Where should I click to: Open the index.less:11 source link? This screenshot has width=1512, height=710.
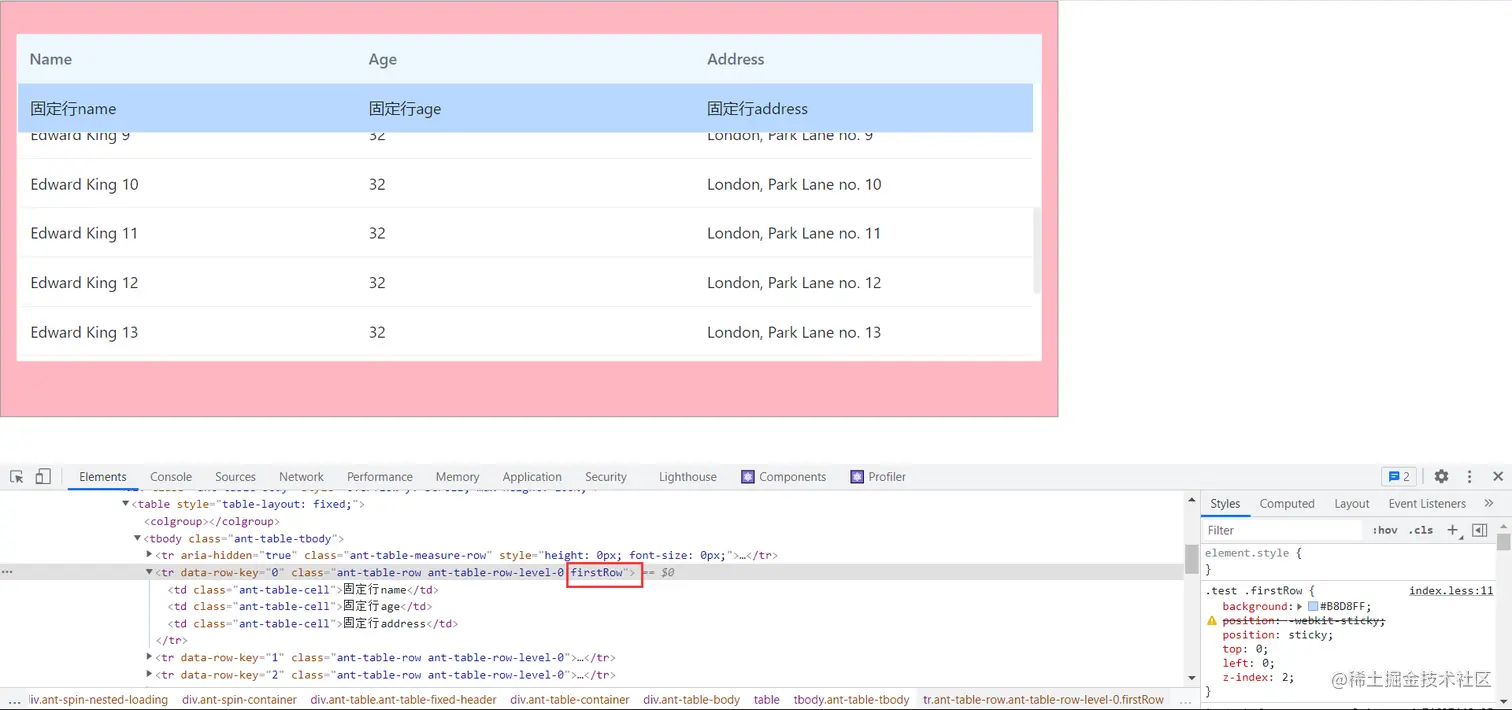click(x=1451, y=590)
